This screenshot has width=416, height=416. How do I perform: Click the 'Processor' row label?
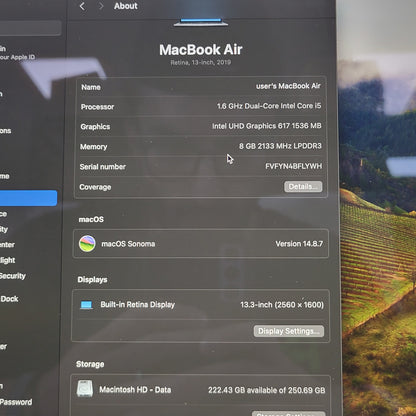(97, 107)
